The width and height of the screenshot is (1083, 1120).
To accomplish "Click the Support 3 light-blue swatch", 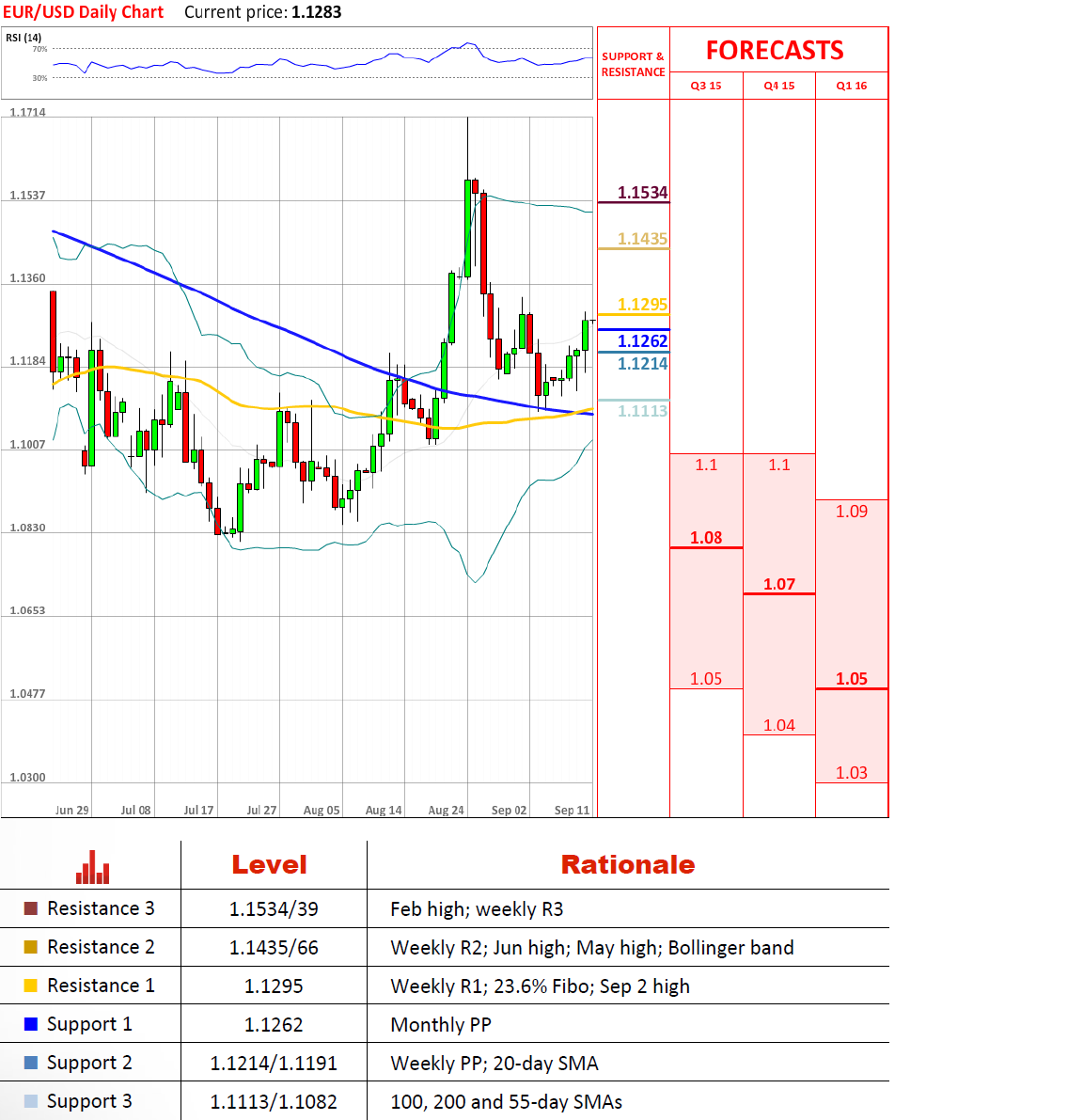I will [x=31, y=1101].
